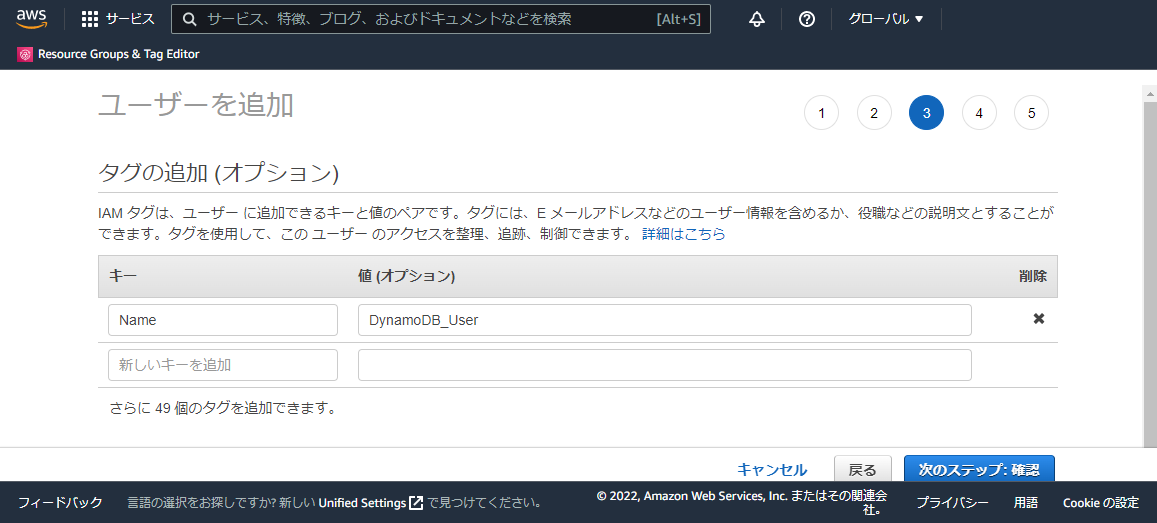Open the notifications bell
This screenshot has width=1157, height=523.
[x=757, y=19]
